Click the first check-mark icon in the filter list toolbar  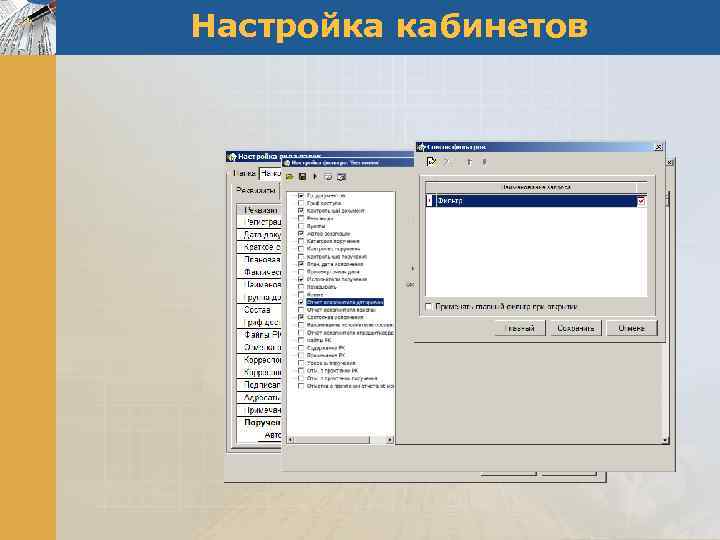(x=431, y=162)
